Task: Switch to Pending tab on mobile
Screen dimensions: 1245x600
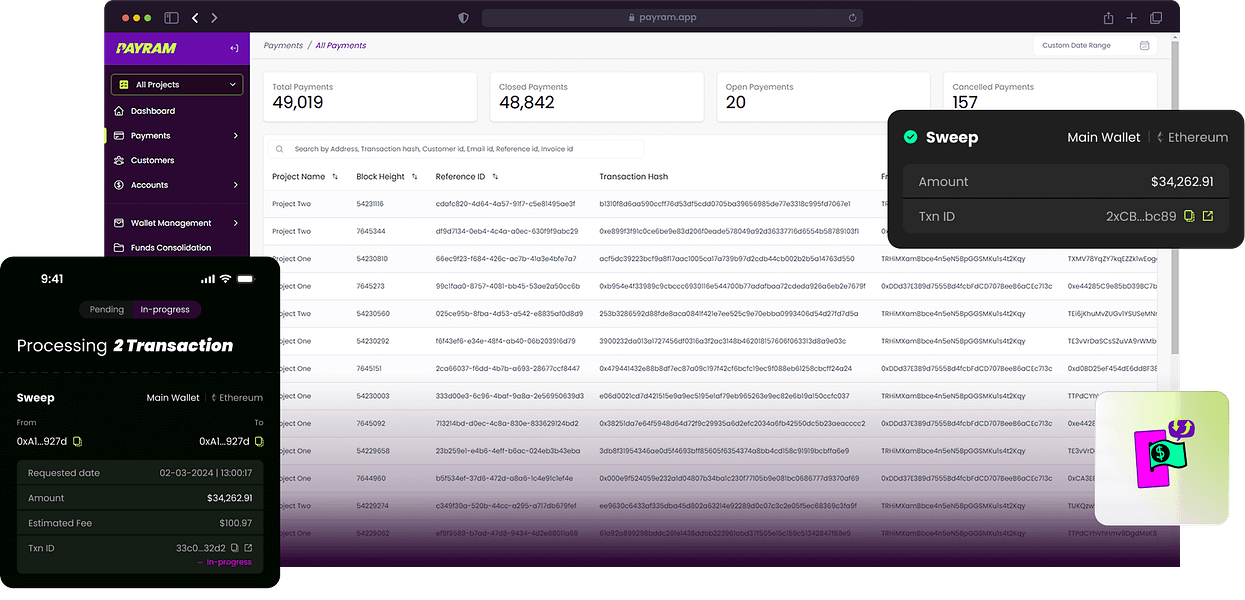Action: pyautogui.click(x=107, y=310)
